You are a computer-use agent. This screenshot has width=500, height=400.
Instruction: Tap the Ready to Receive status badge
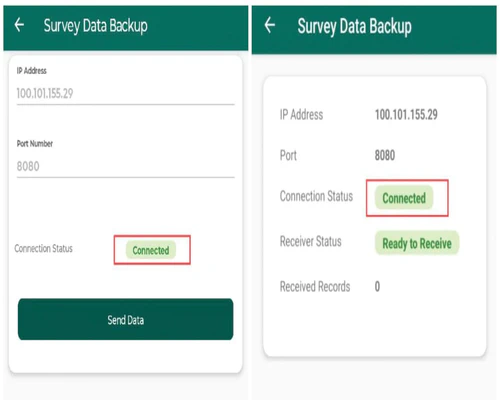[417, 243]
